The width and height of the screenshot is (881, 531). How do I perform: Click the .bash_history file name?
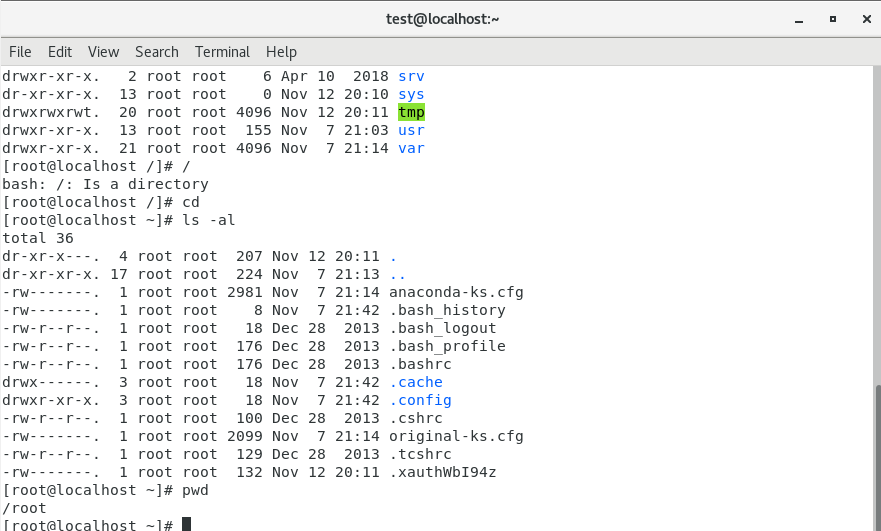(x=447, y=310)
